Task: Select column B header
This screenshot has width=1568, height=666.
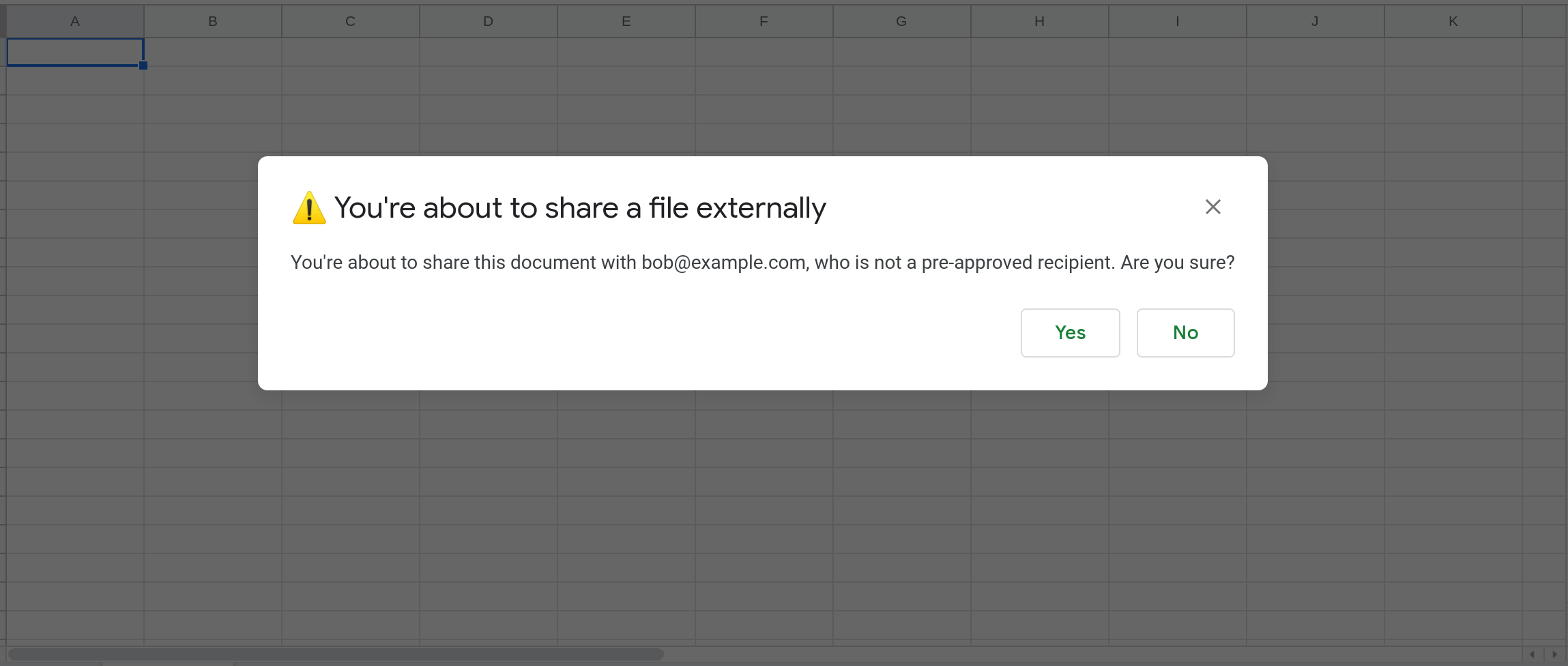Action: pyautogui.click(x=213, y=21)
